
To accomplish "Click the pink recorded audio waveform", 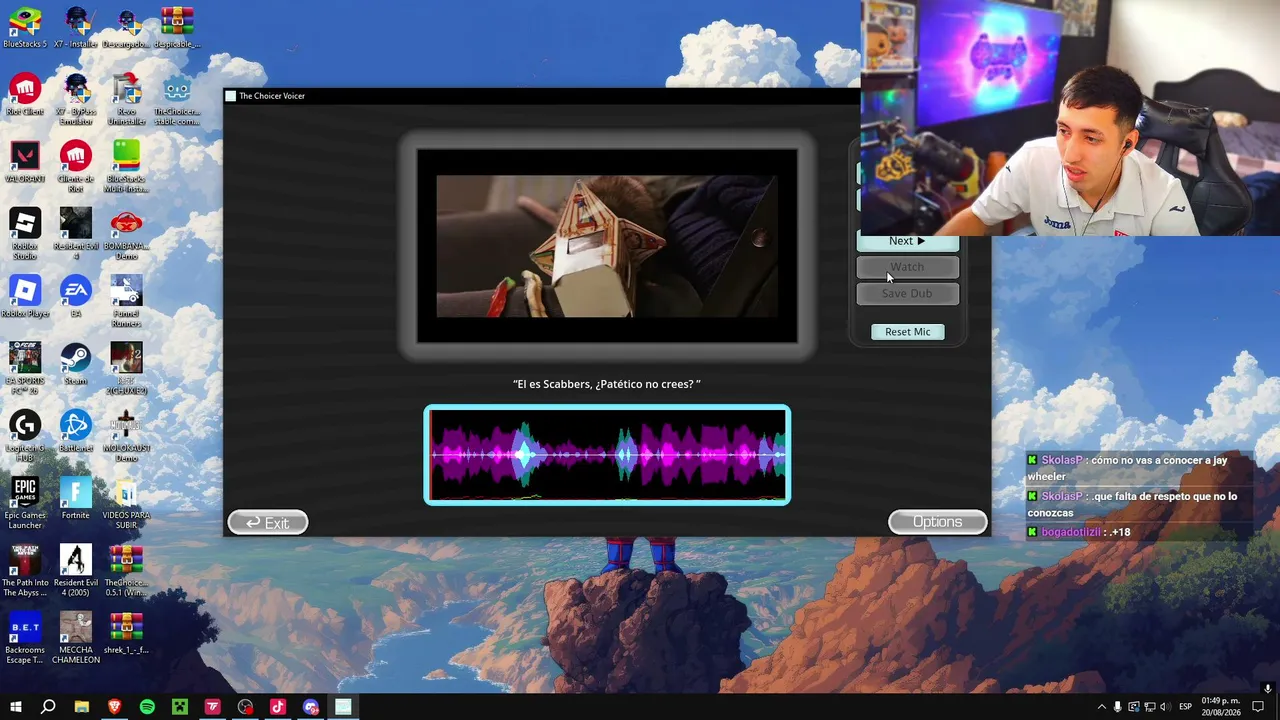I will [607, 455].
